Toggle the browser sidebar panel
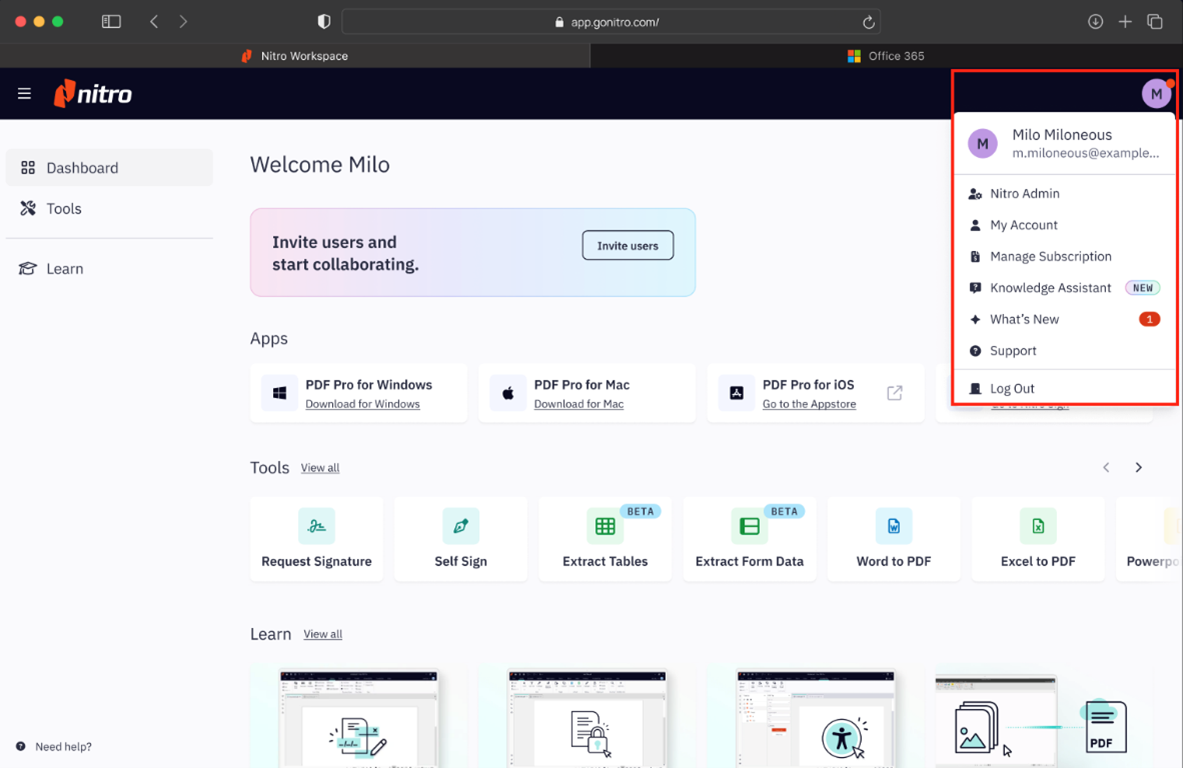1183x768 pixels. pyautogui.click(x=111, y=22)
